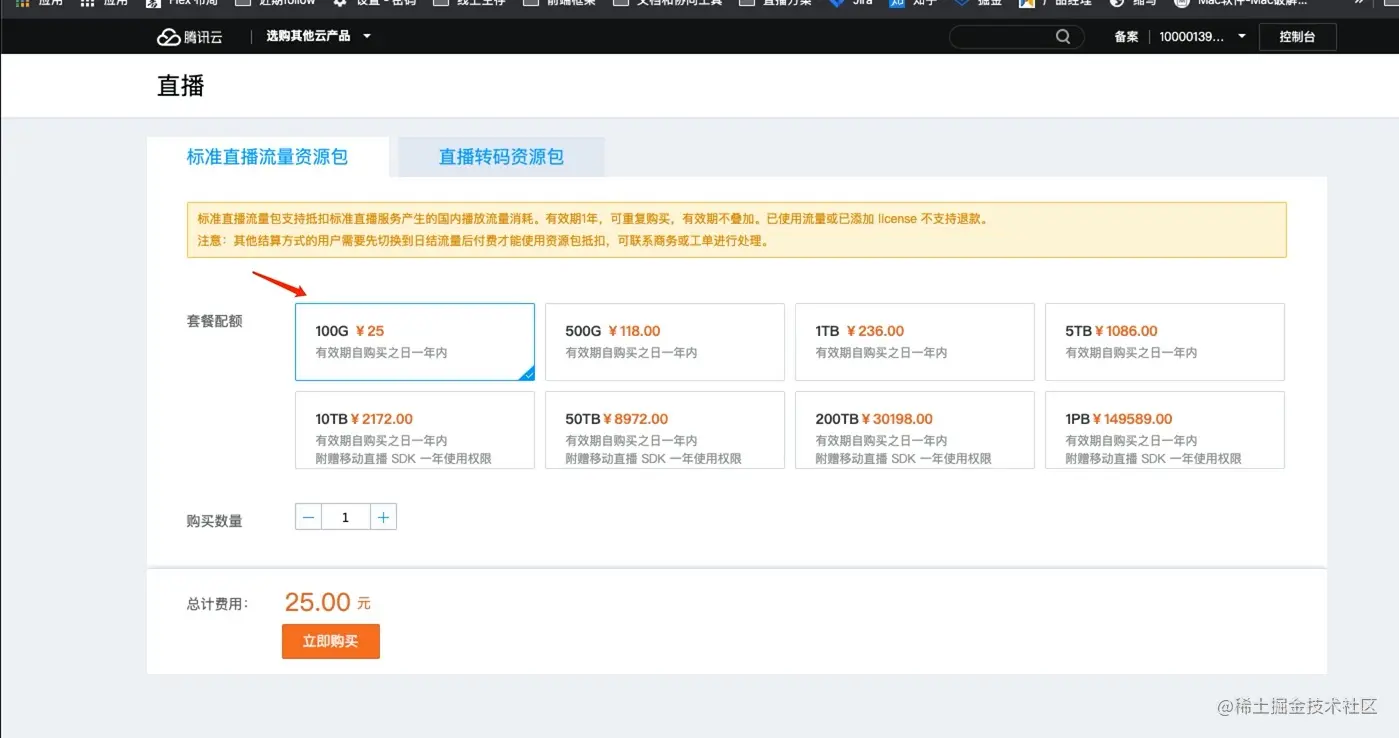1399x738 pixels.
Task: Select the 500G resource package
Action: pos(664,341)
